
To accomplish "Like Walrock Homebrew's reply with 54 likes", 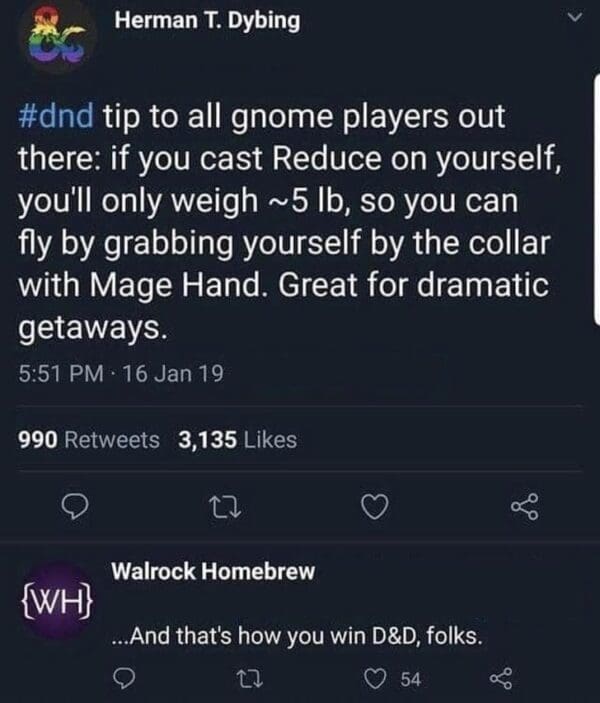I will coord(375,678).
